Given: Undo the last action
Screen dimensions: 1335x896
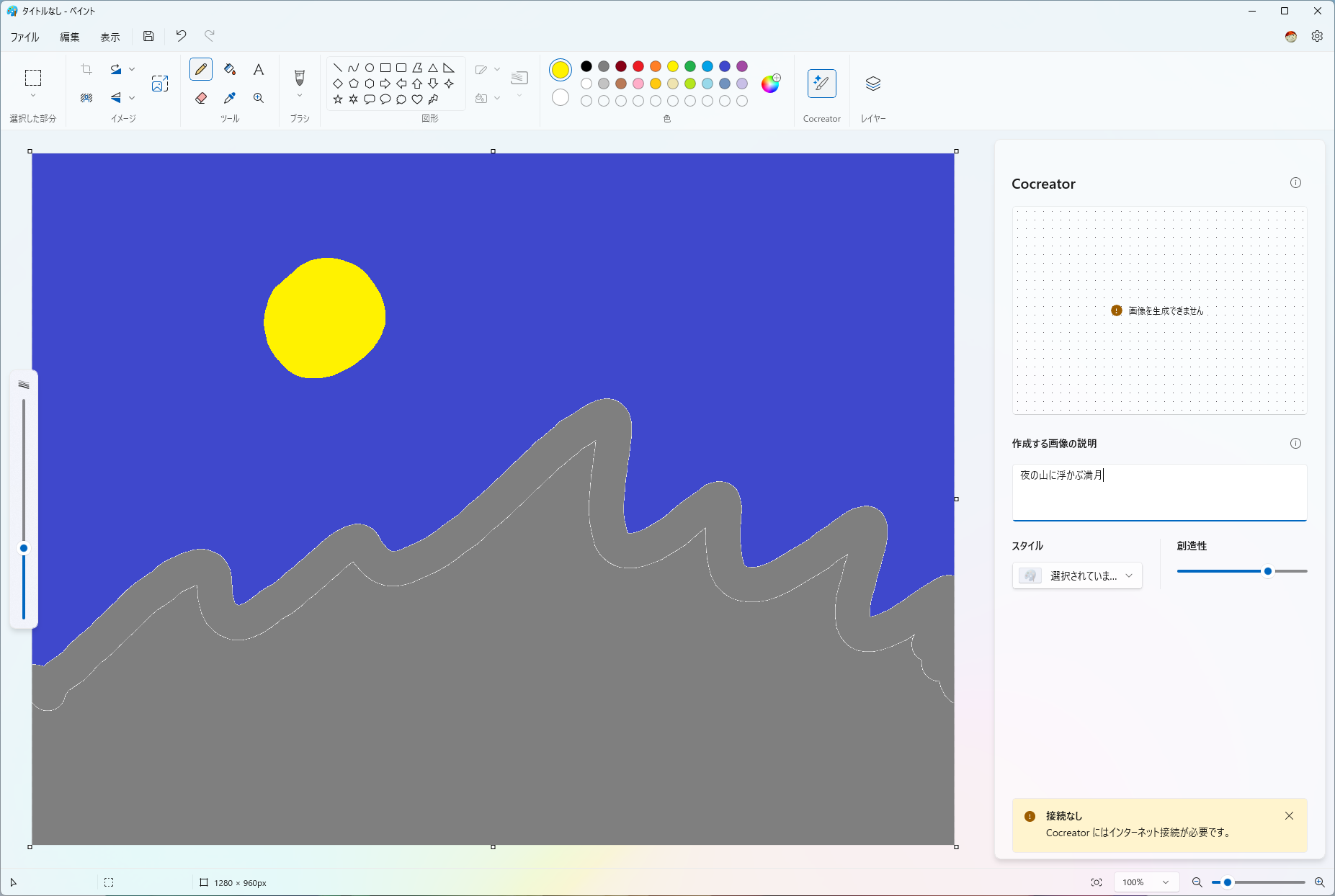Looking at the screenshot, I should tap(181, 36).
